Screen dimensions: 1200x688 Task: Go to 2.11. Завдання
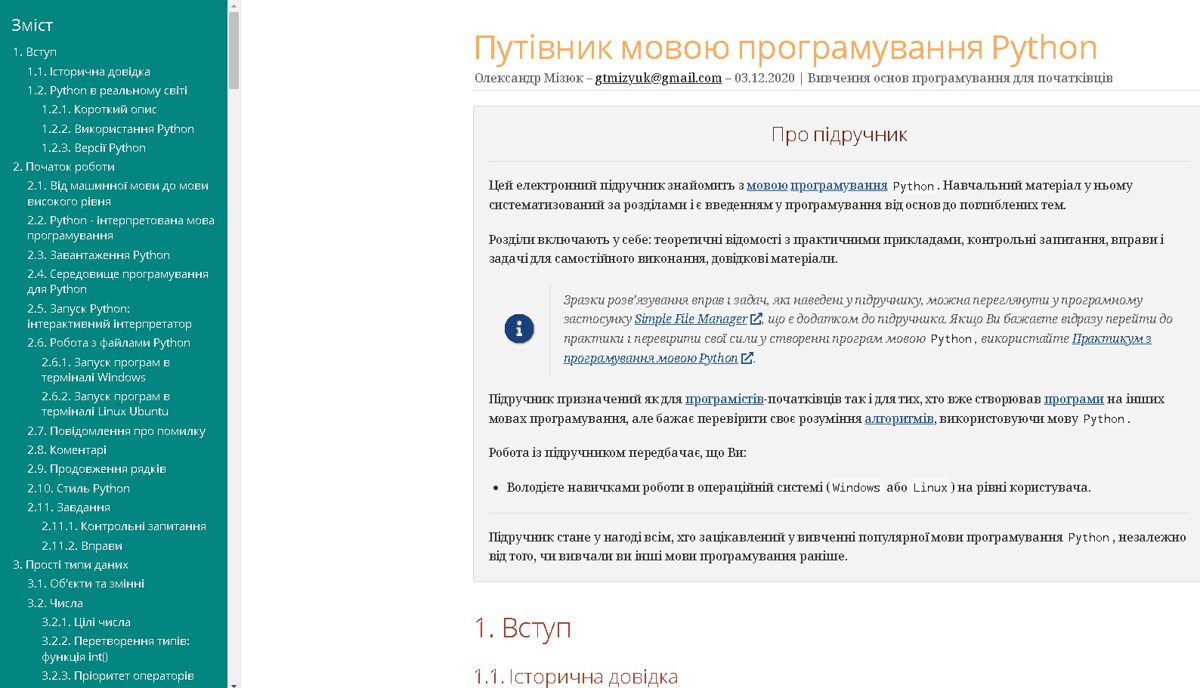point(69,507)
